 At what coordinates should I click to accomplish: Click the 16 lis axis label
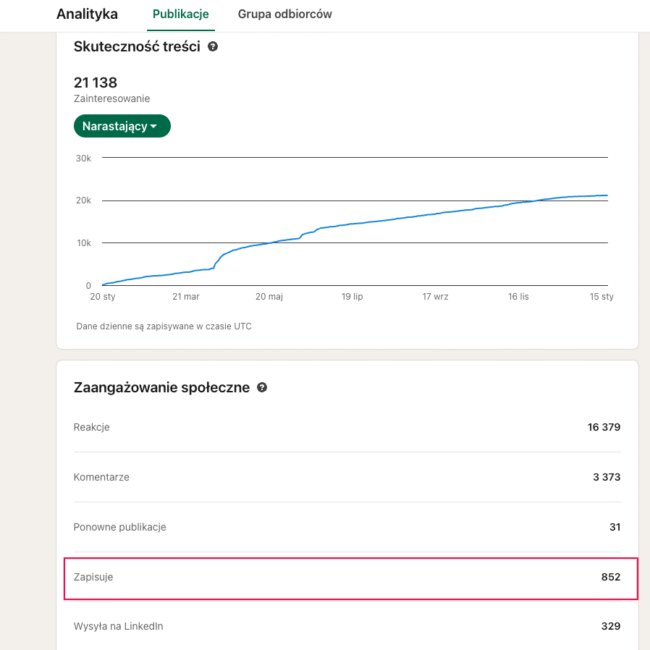click(519, 296)
